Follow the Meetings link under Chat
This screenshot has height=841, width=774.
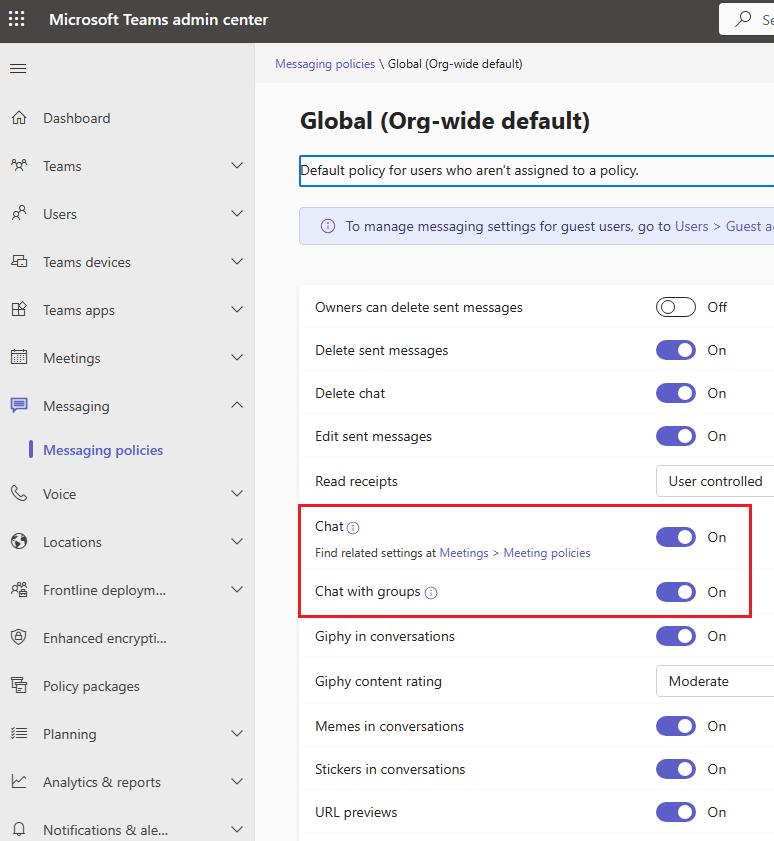pos(464,553)
